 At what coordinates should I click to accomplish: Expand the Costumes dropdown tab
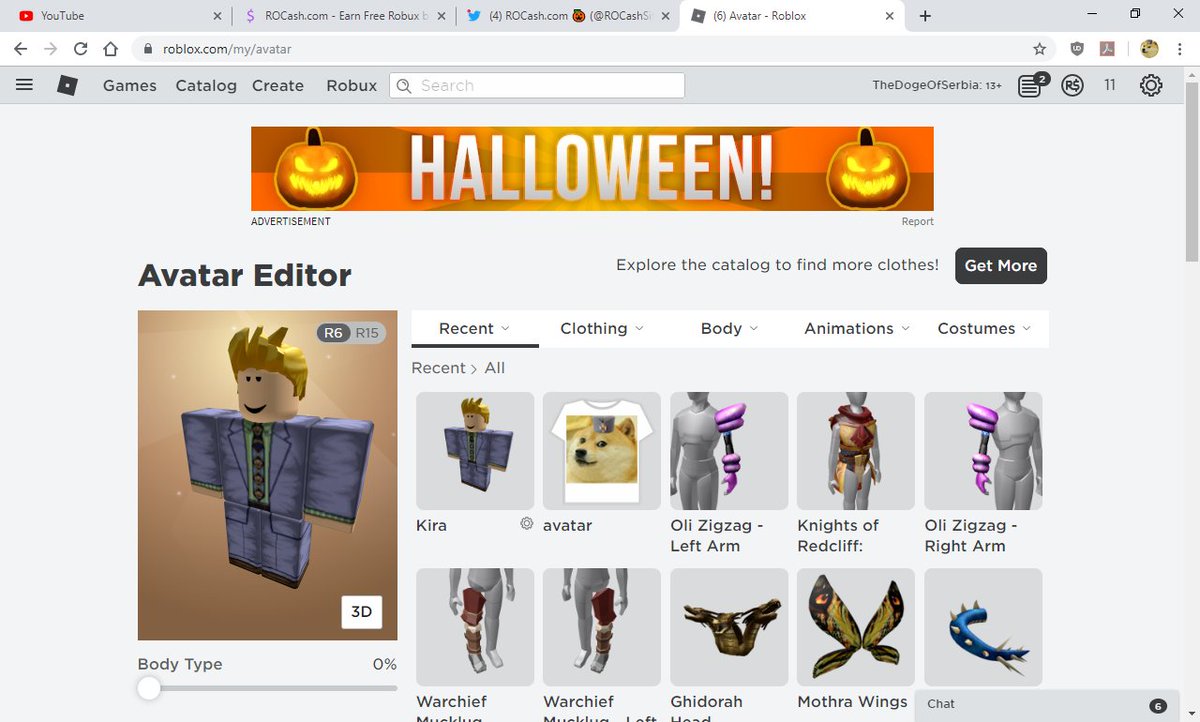(985, 329)
